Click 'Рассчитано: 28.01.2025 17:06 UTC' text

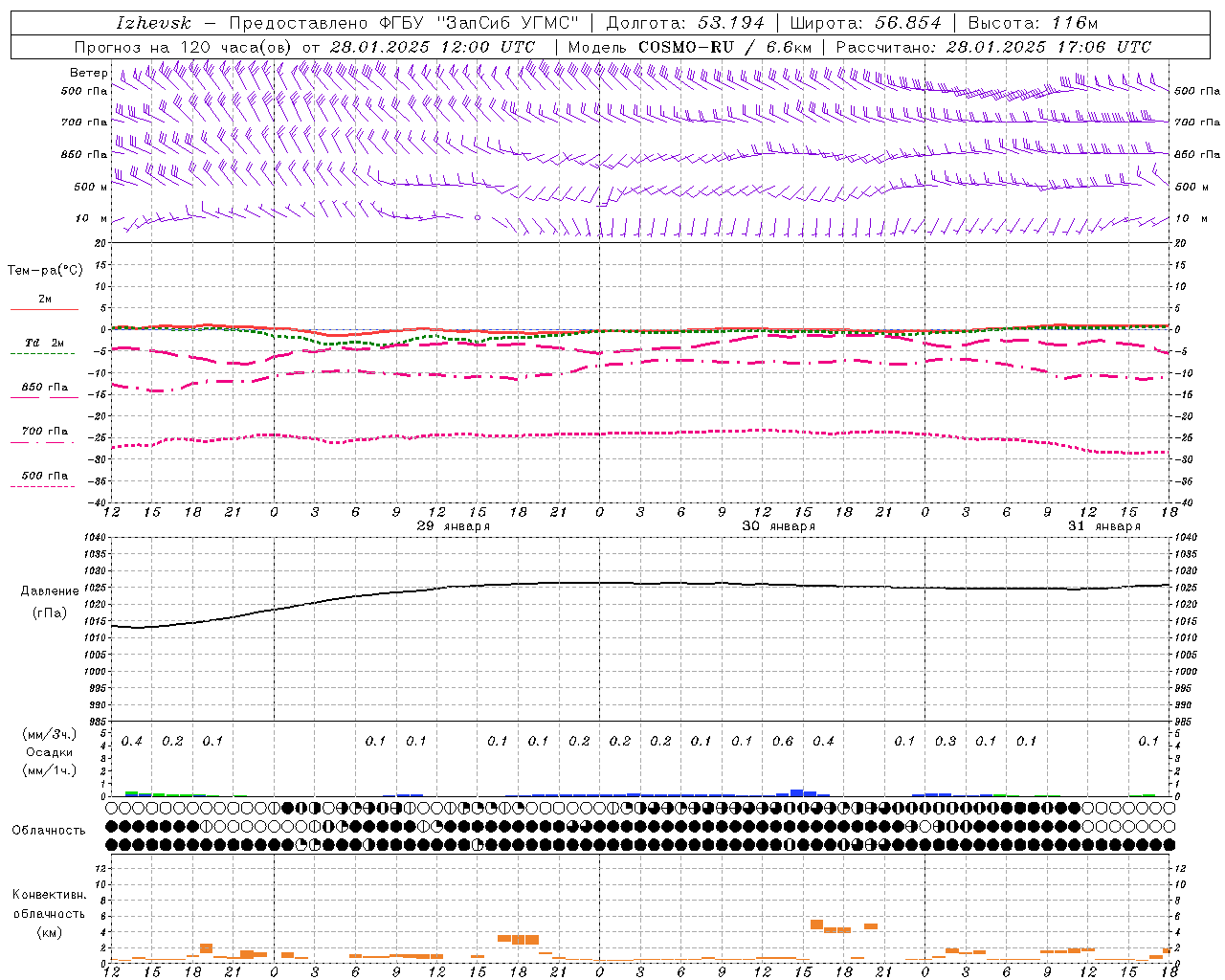click(x=993, y=47)
